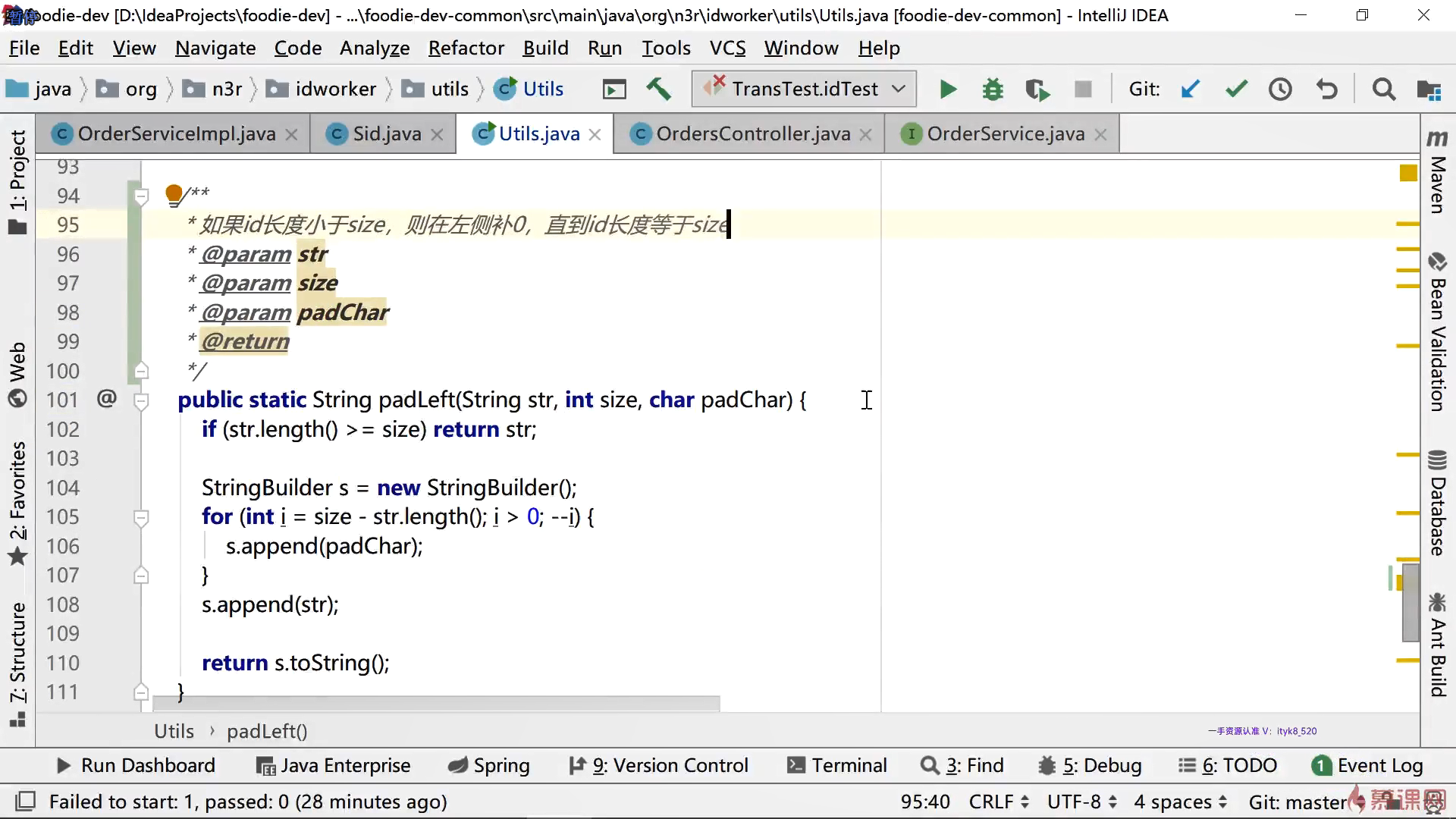Click the green Run button
Screen dimensions: 1456x819
[x=947, y=89]
